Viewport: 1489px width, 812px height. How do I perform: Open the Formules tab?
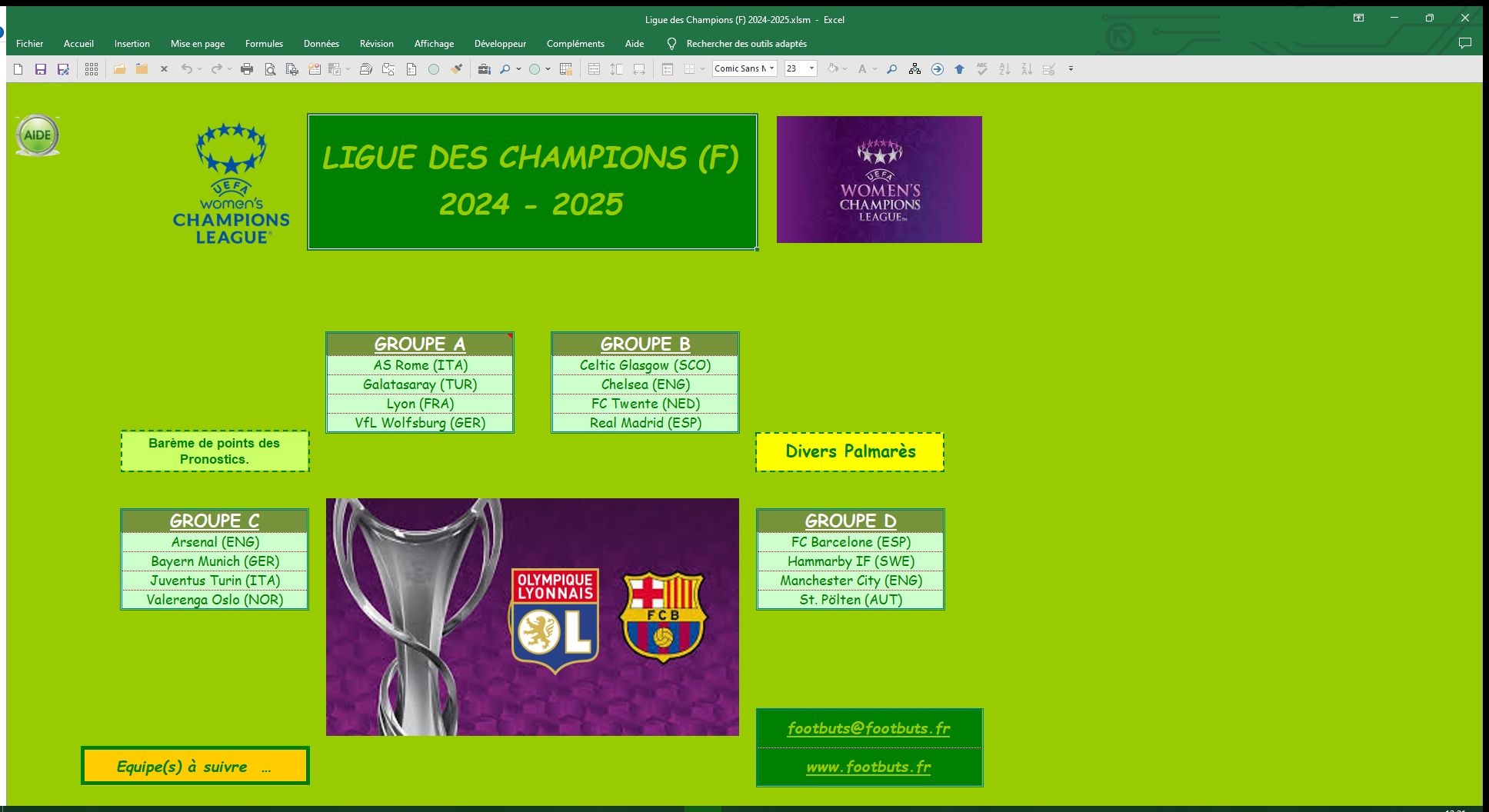coord(264,44)
